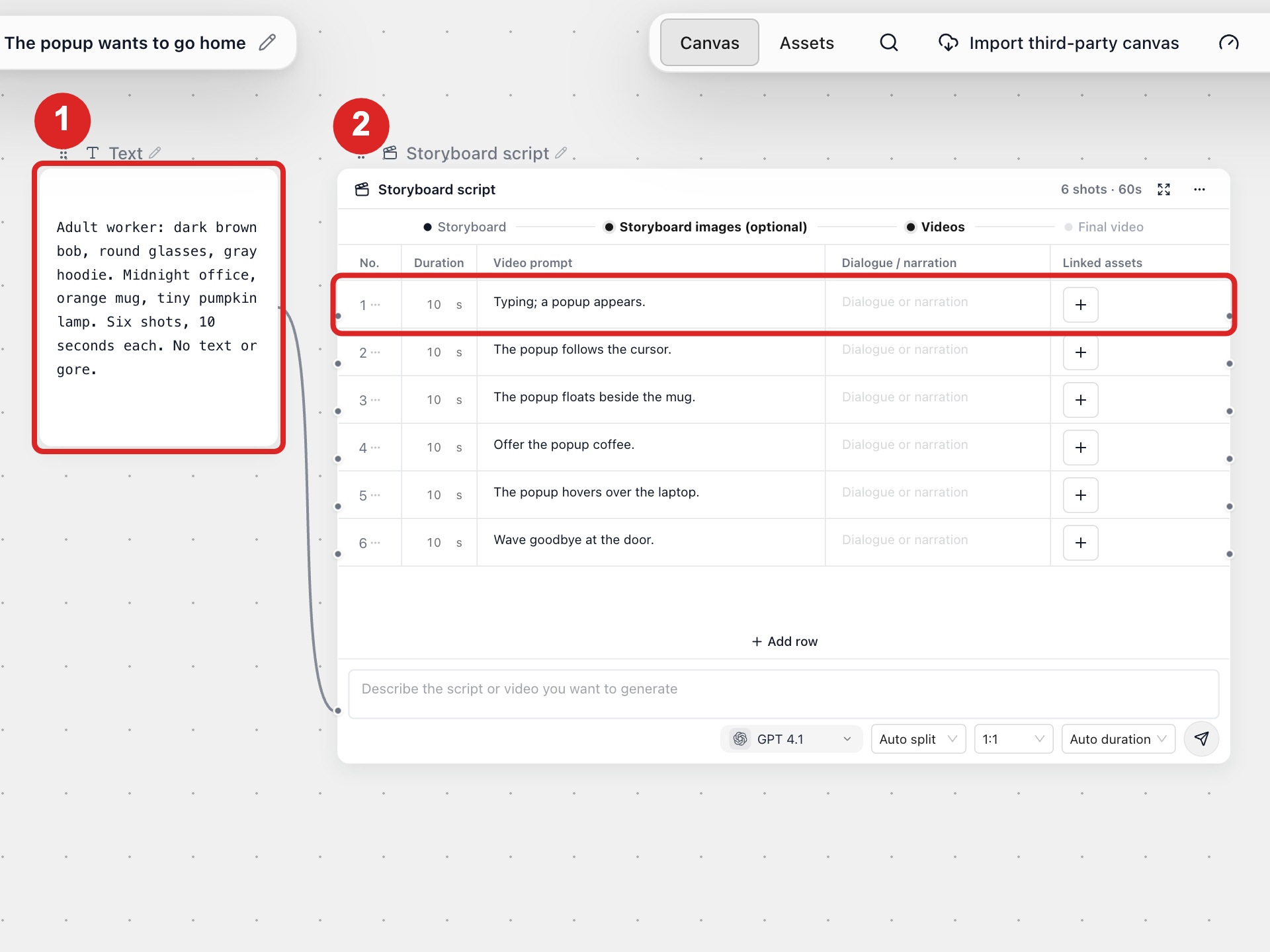Click the '6 shots · 60s' summary
Image resolution: width=1270 pixels, height=952 pixels.
pos(1101,190)
